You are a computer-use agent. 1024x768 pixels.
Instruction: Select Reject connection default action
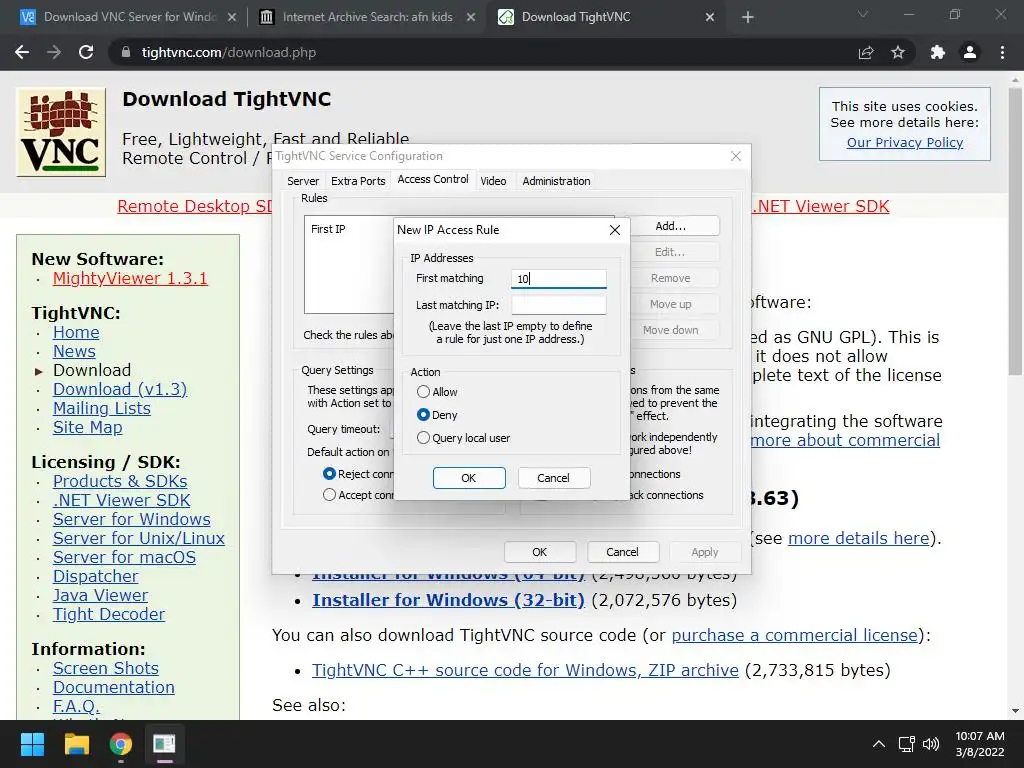pyautogui.click(x=329, y=473)
